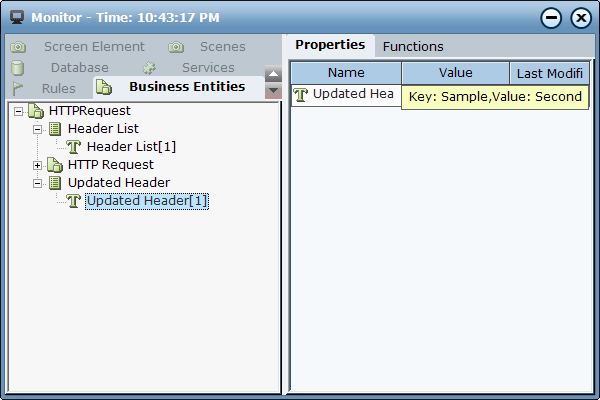Click the Updated Header list icon

(x=54, y=183)
